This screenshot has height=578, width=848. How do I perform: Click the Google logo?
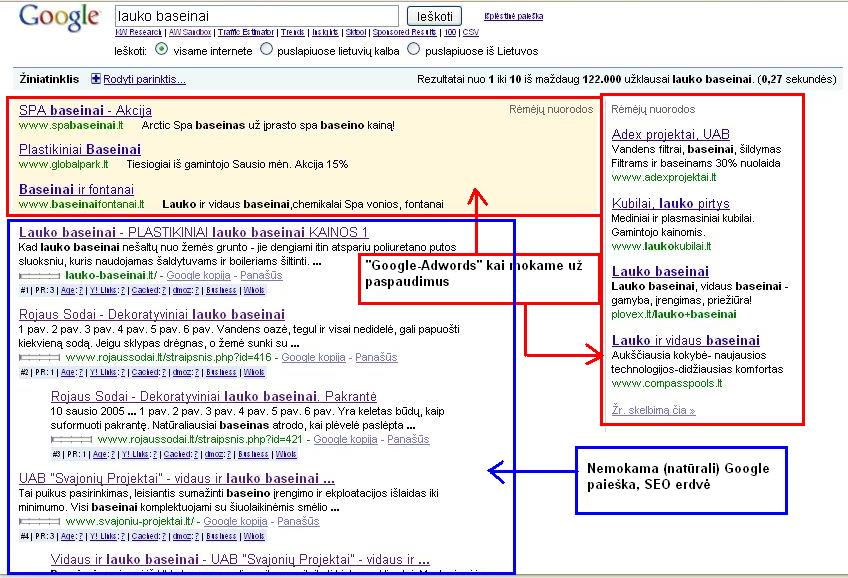(x=59, y=18)
